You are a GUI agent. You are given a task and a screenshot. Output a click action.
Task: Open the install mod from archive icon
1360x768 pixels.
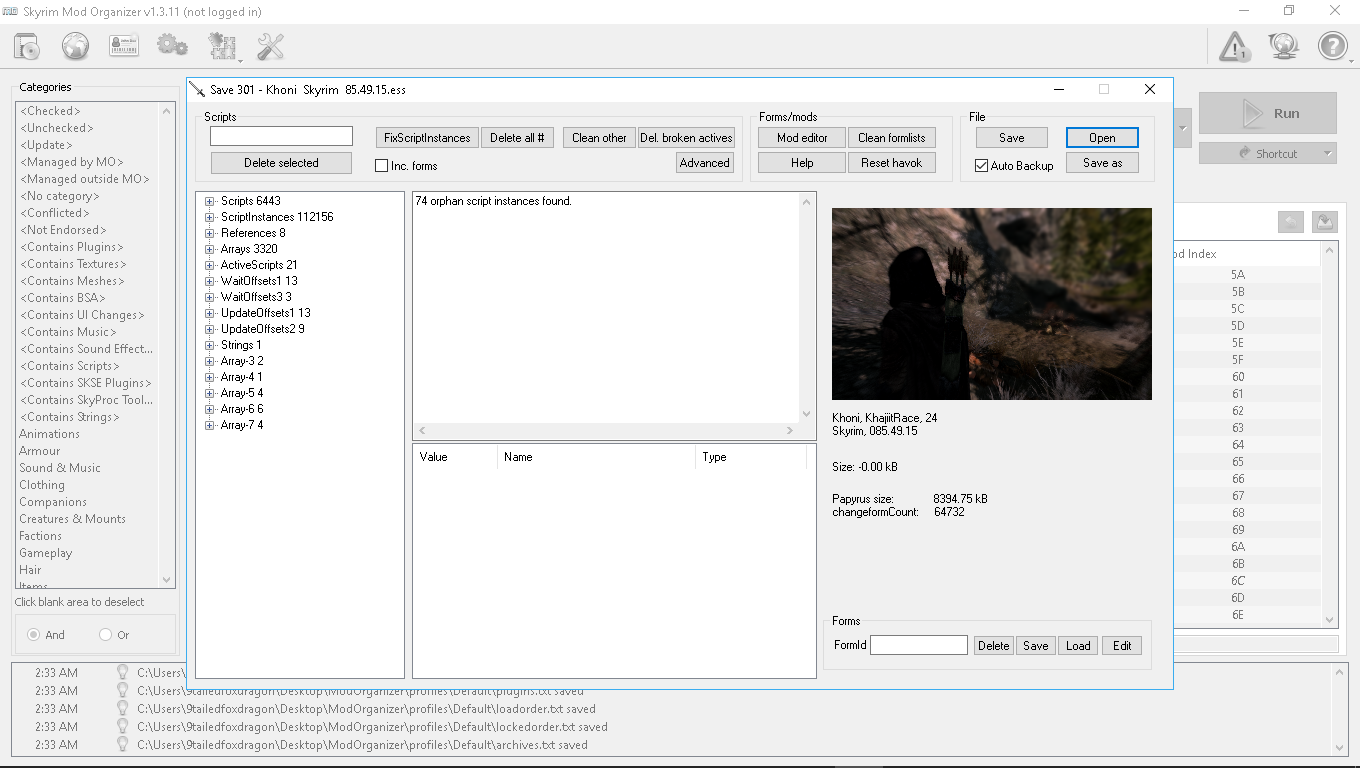[25, 45]
